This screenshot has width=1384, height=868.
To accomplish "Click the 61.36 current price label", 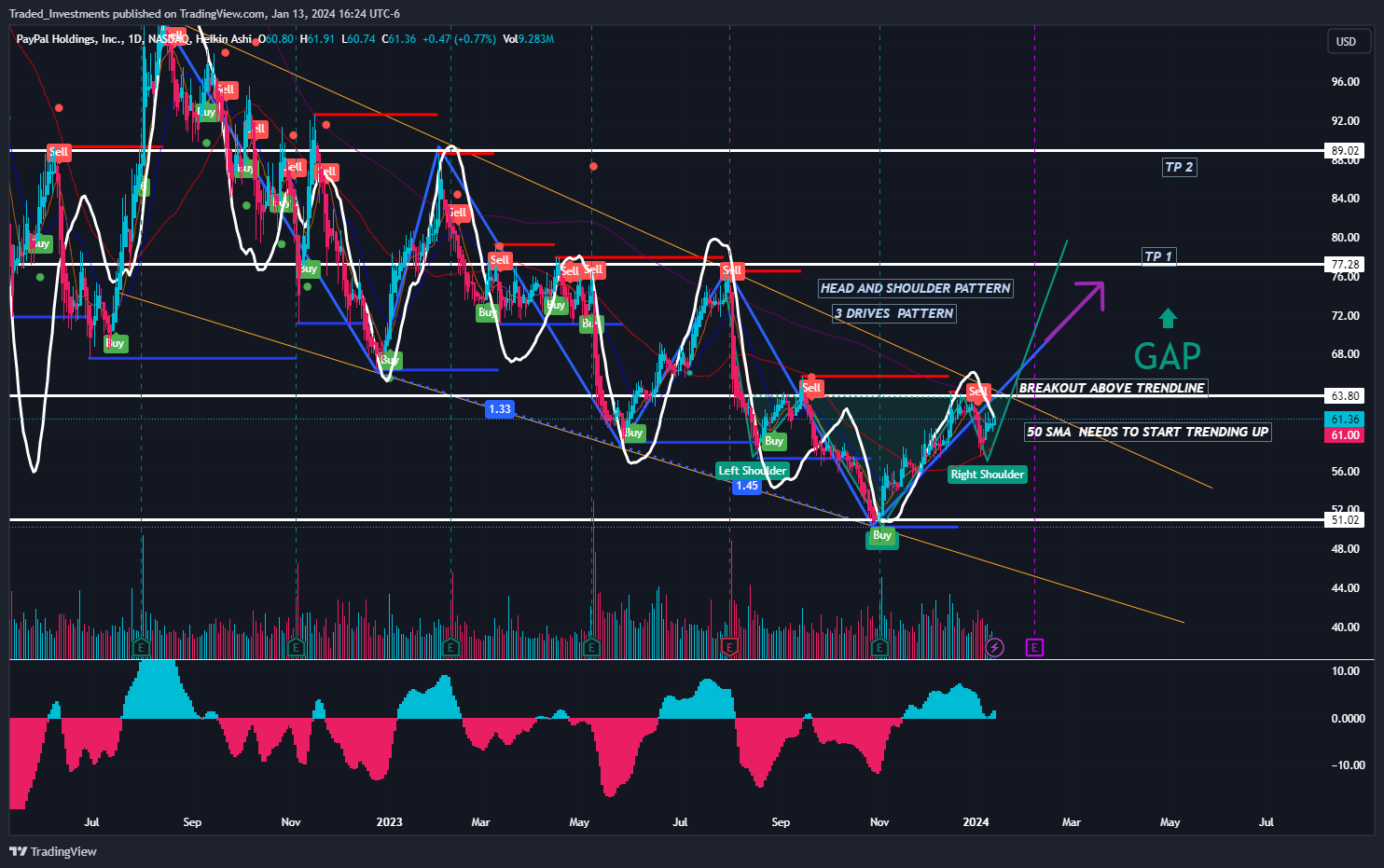I will [x=1345, y=420].
